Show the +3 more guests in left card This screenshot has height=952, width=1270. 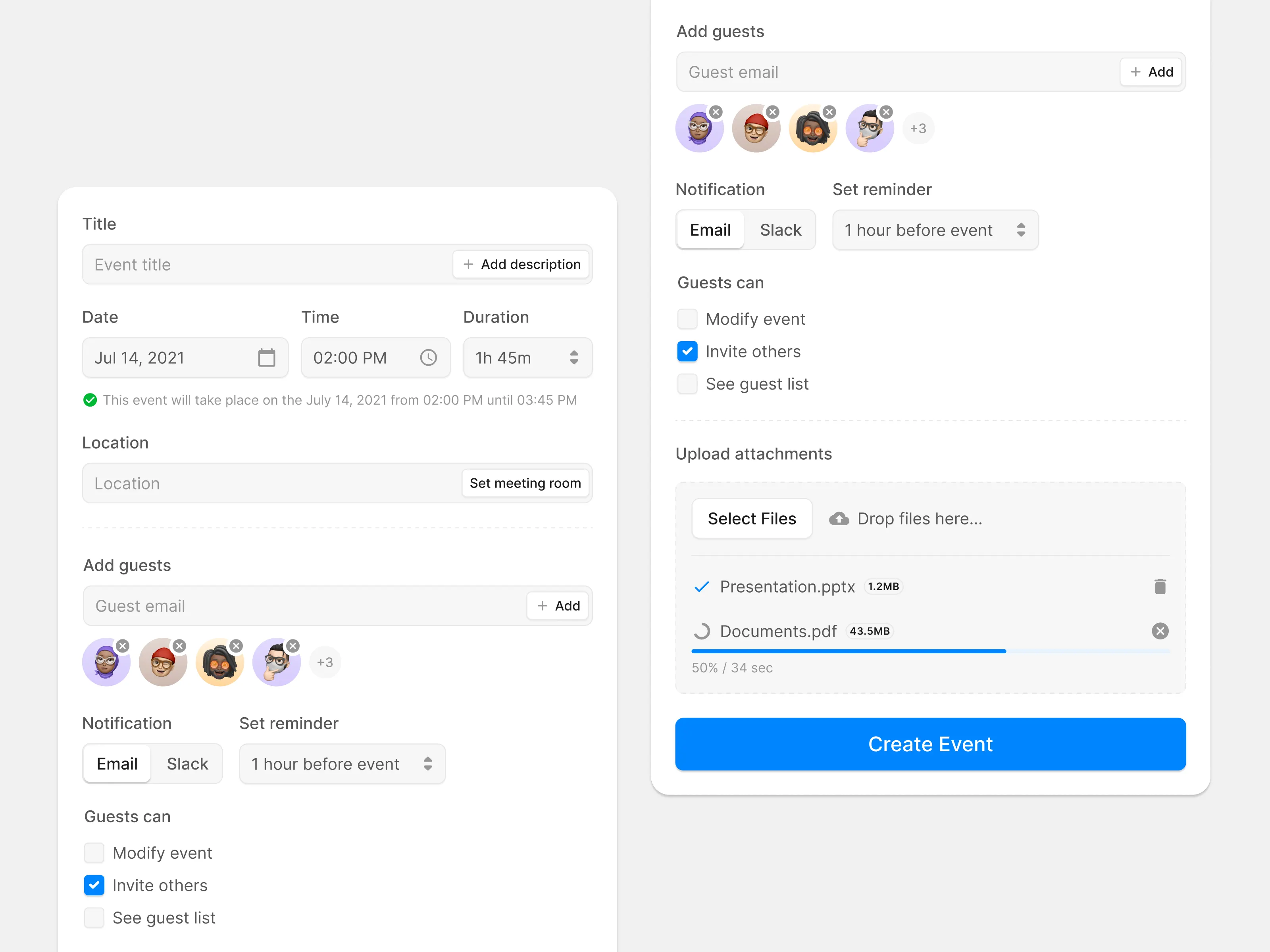(325, 662)
